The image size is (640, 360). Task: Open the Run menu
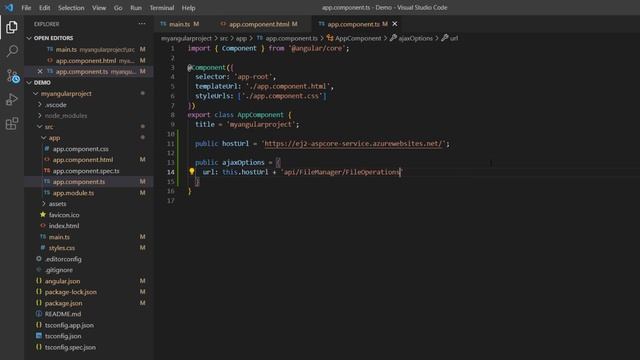pos(136,7)
